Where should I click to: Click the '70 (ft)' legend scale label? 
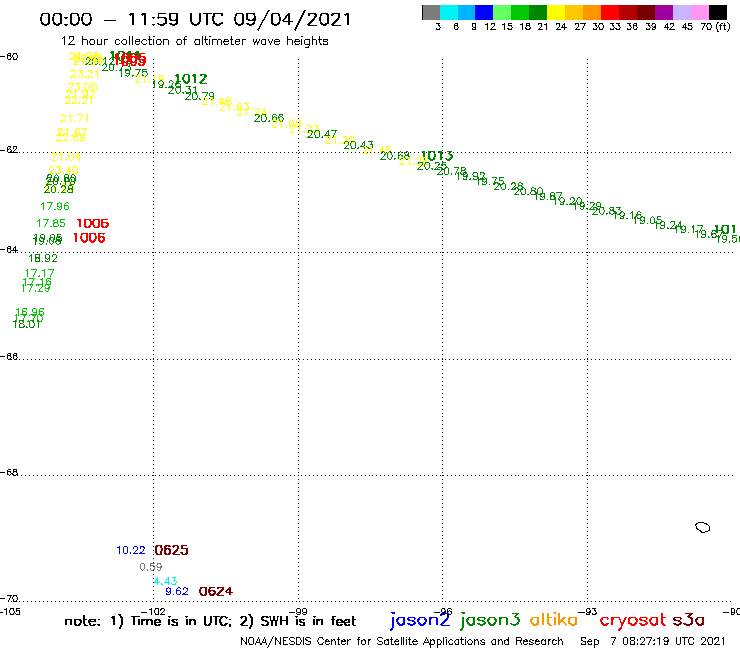point(715,26)
